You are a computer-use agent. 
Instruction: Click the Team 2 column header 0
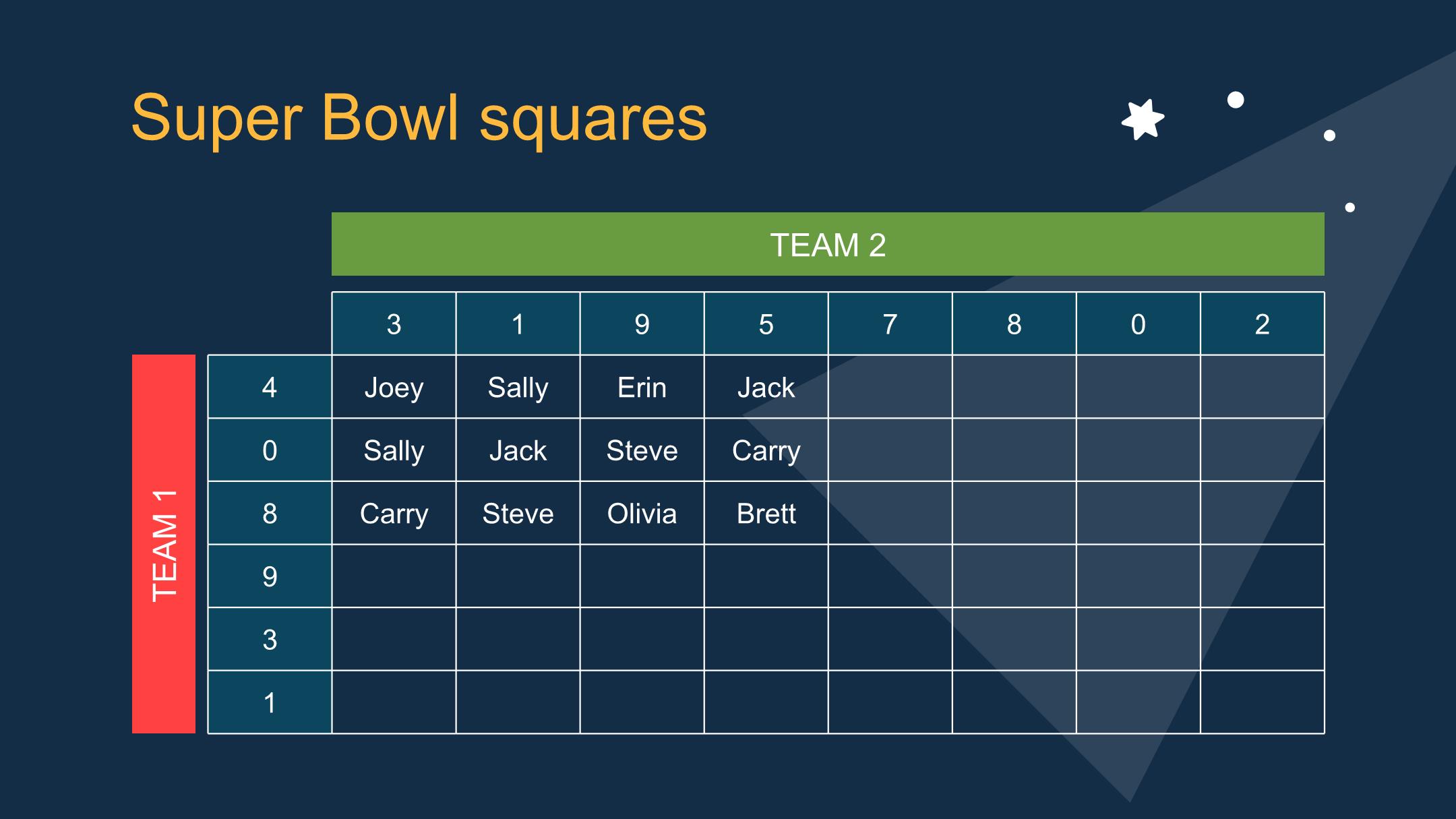coord(1138,324)
